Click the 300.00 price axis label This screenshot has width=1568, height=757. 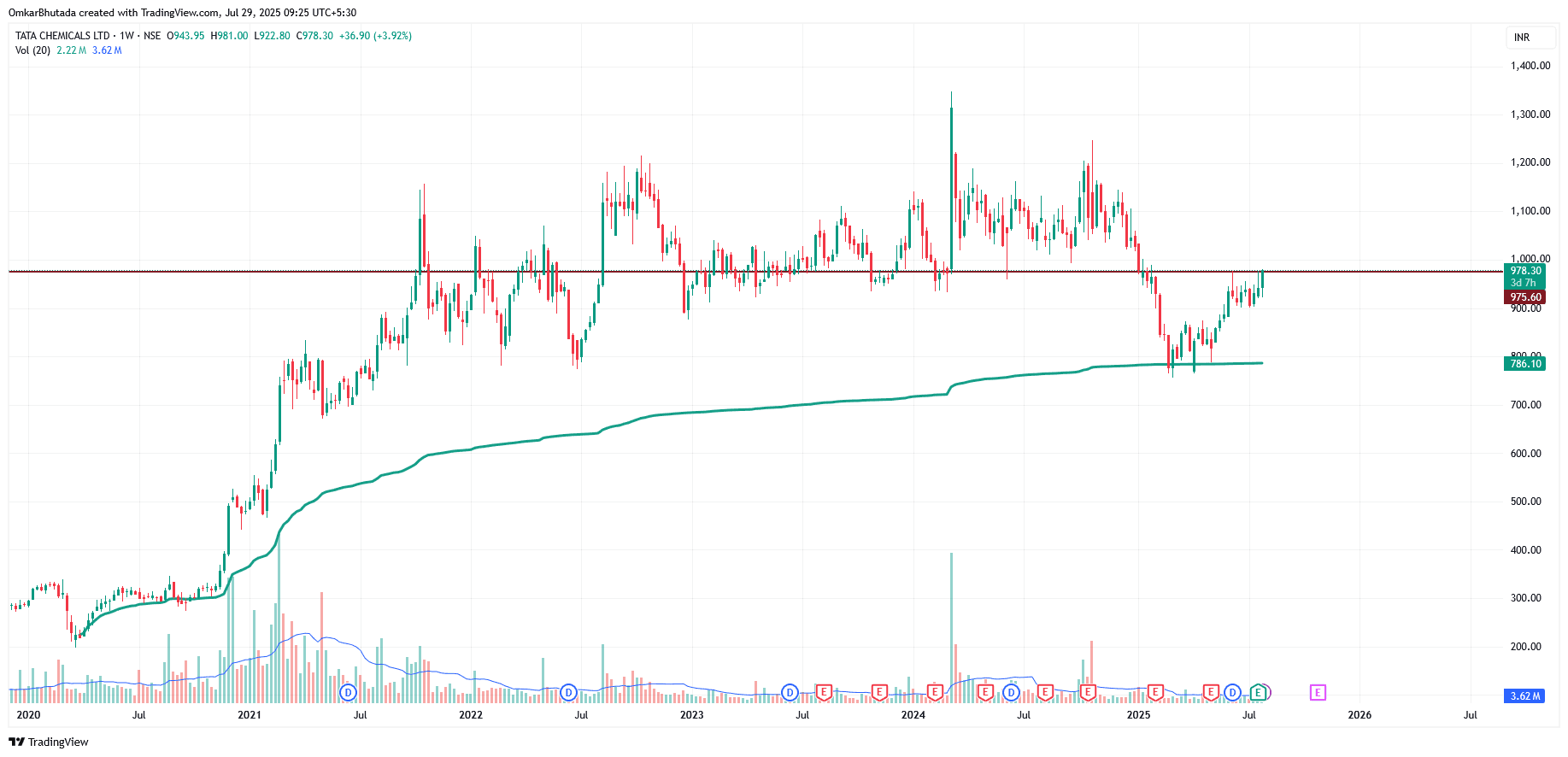[1526, 598]
